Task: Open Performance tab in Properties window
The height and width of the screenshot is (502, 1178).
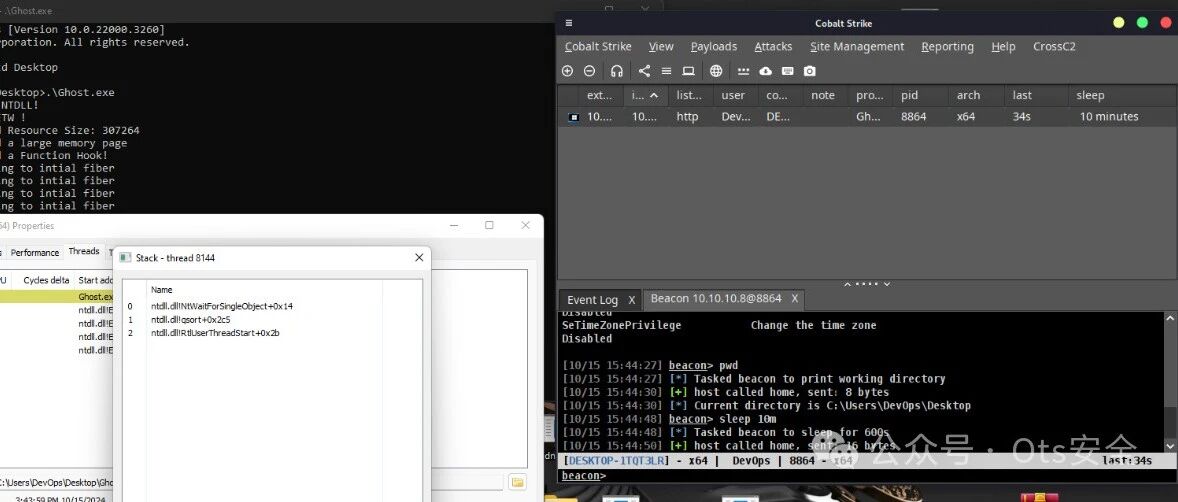Action: click(x=35, y=253)
